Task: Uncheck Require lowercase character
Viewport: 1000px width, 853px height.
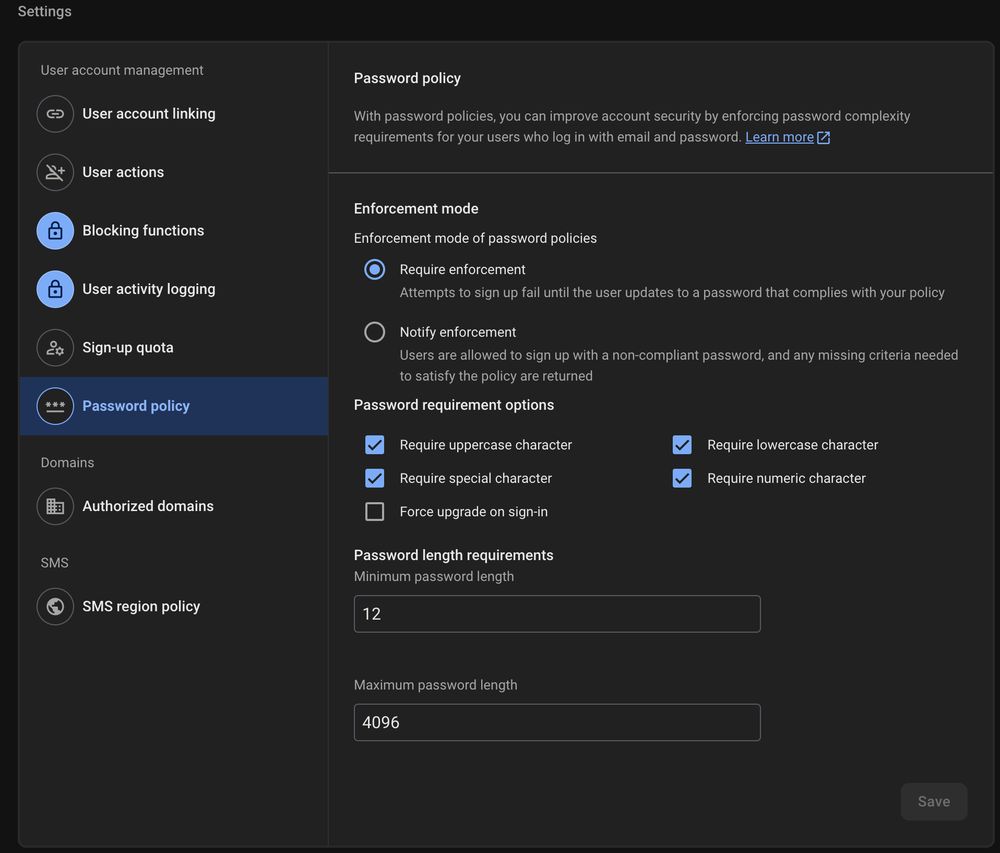Action: (x=682, y=445)
